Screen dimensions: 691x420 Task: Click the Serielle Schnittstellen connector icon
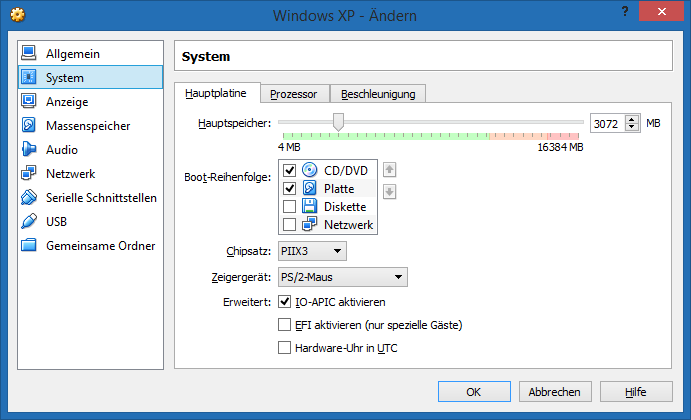click(29, 197)
